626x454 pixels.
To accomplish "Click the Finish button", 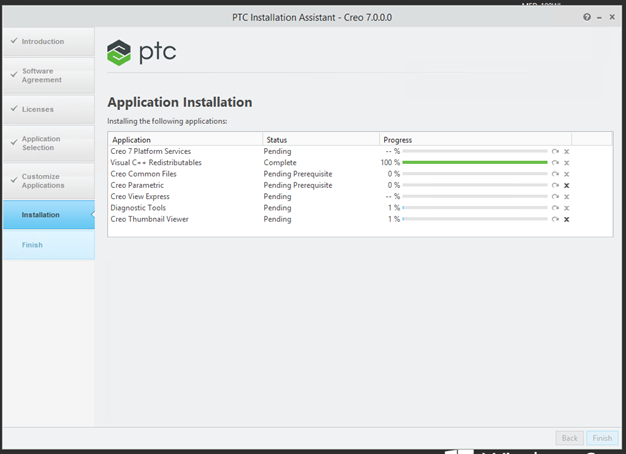I will tap(602, 438).
